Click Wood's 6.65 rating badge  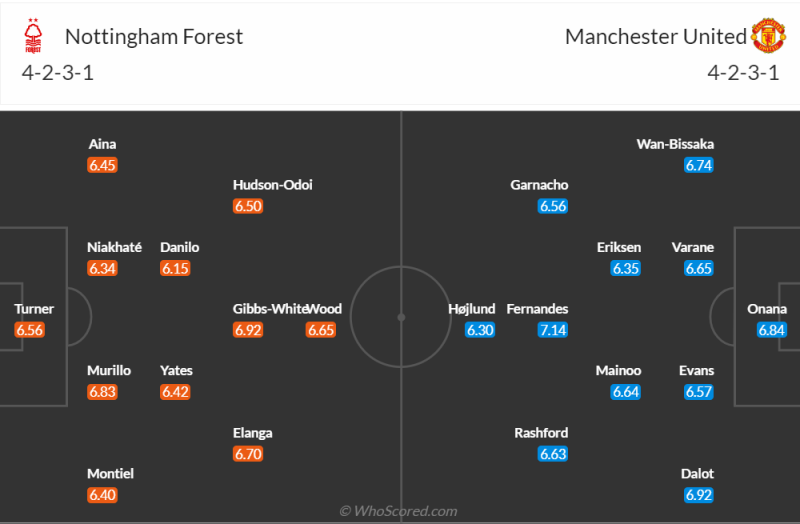pyautogui.click(x=321, y=330)
